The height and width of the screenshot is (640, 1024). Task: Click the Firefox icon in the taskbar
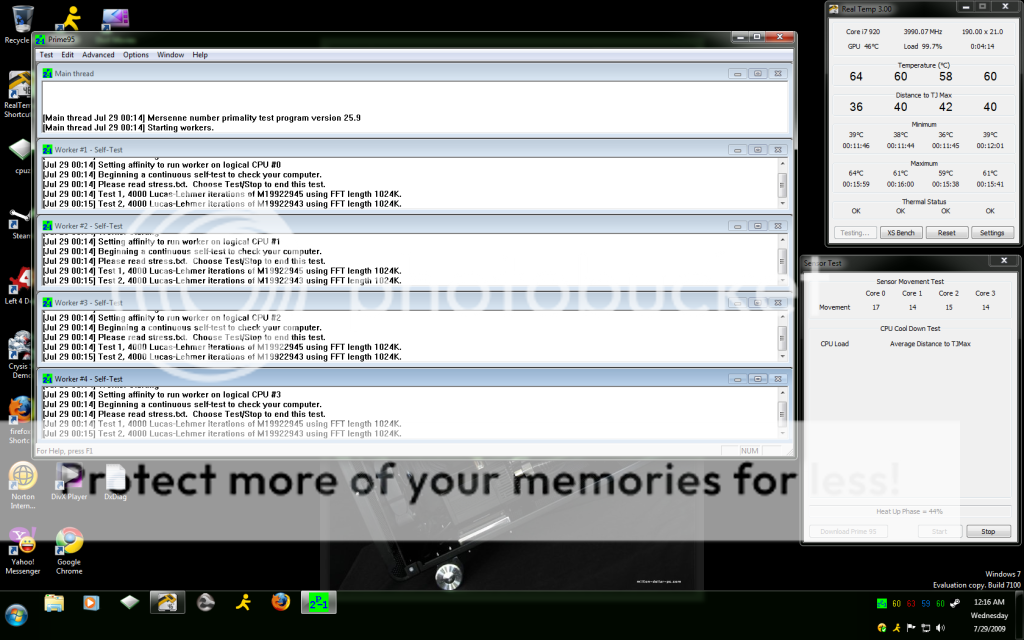click(x=281, y=602)
